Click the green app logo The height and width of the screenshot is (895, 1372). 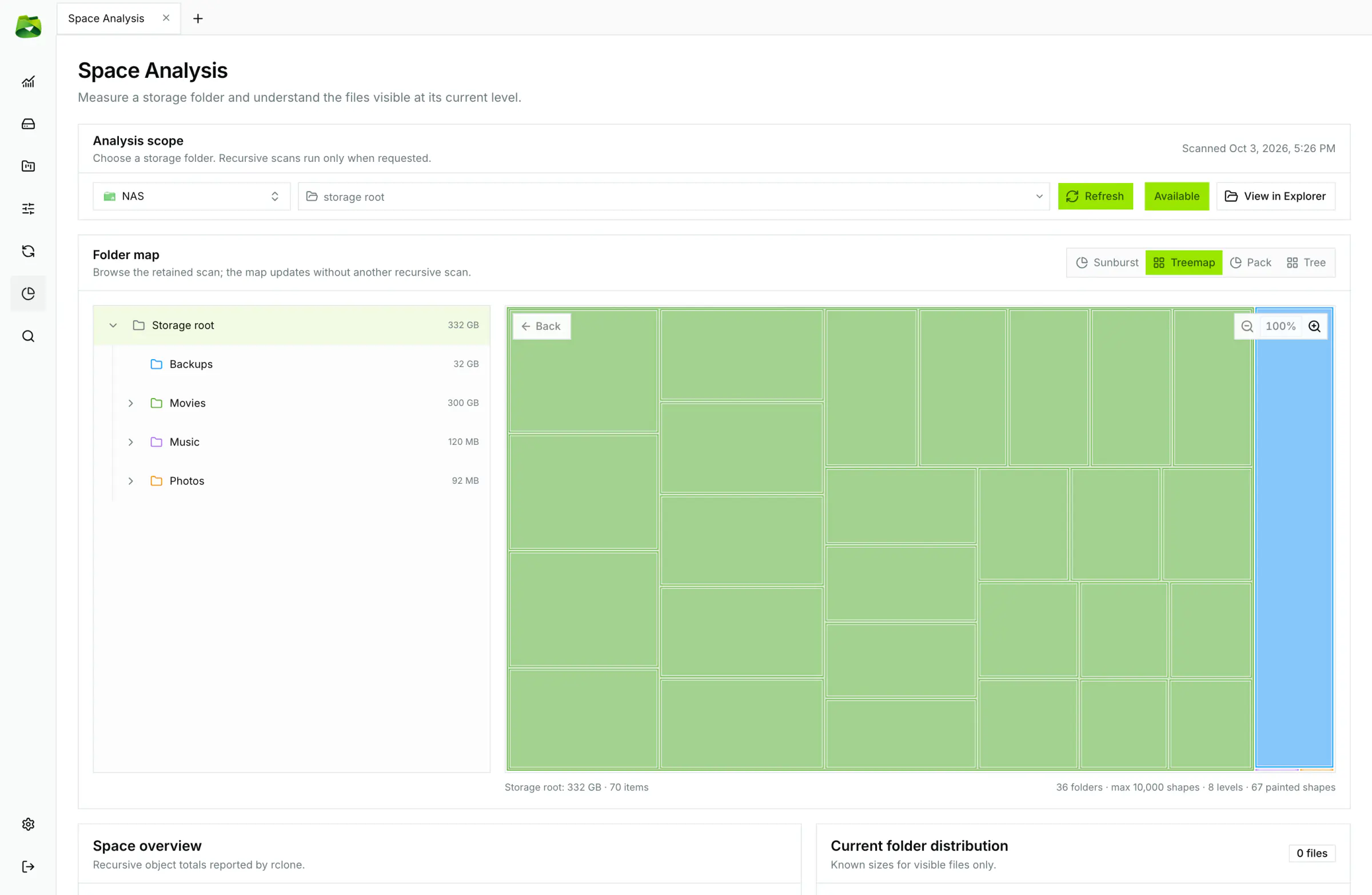(x=28, y=26)
